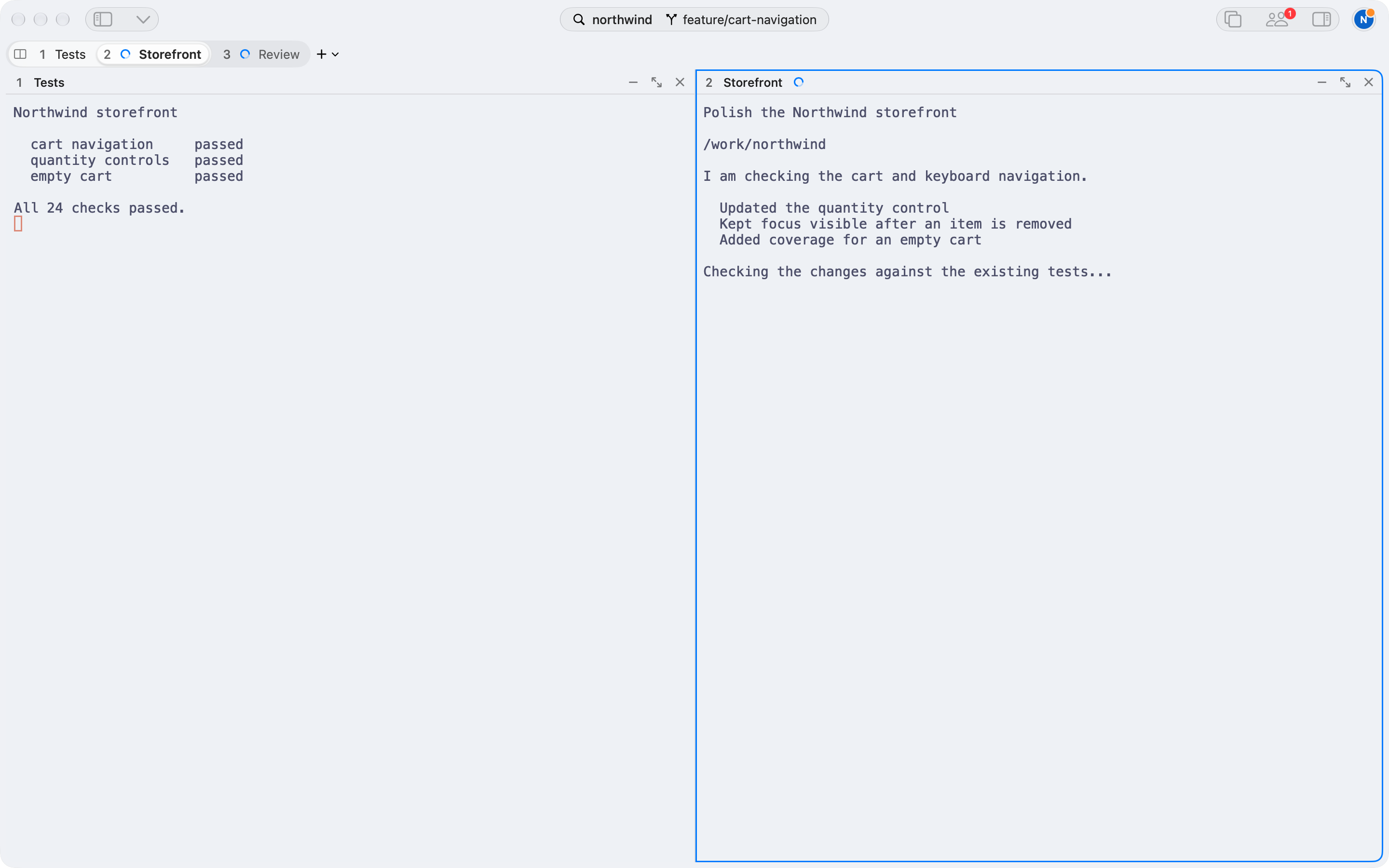This screenshot has height=868, width=1389.
Task: Click the macOS green zoom window button
Action: (63, 19)
